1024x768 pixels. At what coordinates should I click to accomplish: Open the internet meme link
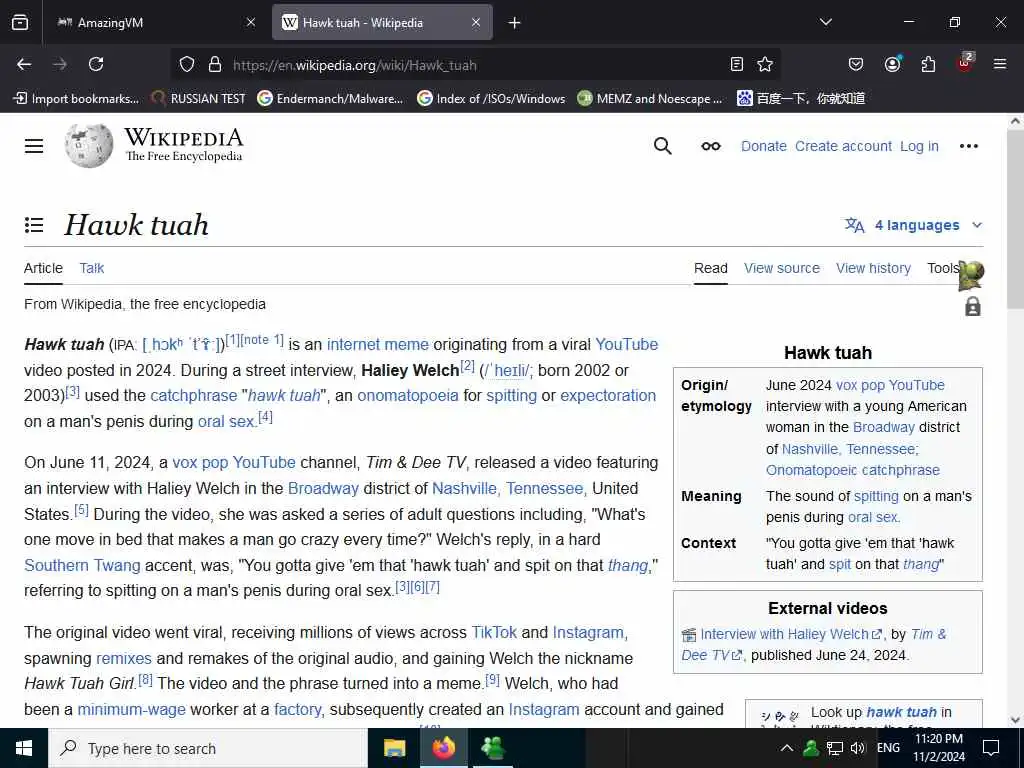(377, 344)
